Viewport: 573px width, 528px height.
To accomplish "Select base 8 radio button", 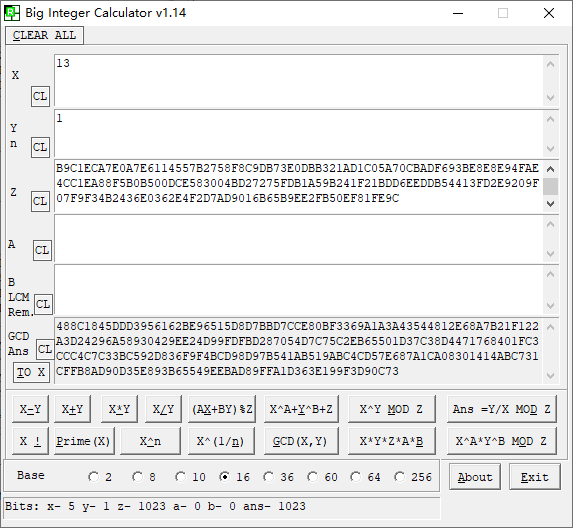I will tap(138, 477).
